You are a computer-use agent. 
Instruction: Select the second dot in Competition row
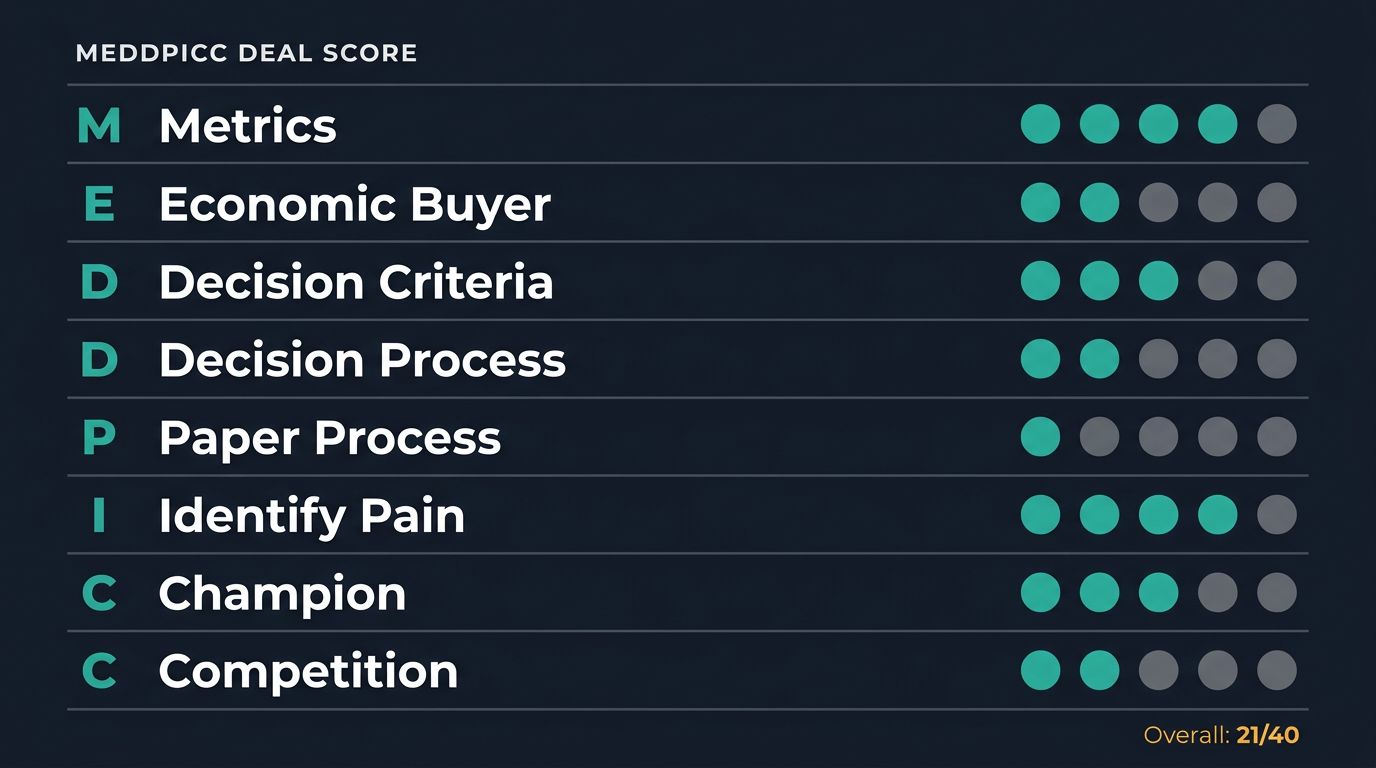tap(1100, 671)
